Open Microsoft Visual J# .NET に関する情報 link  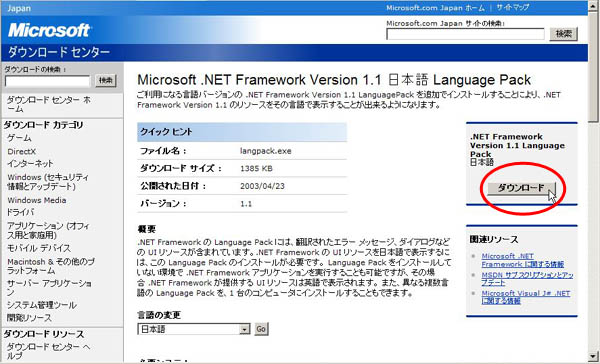(x=525, y=297)
